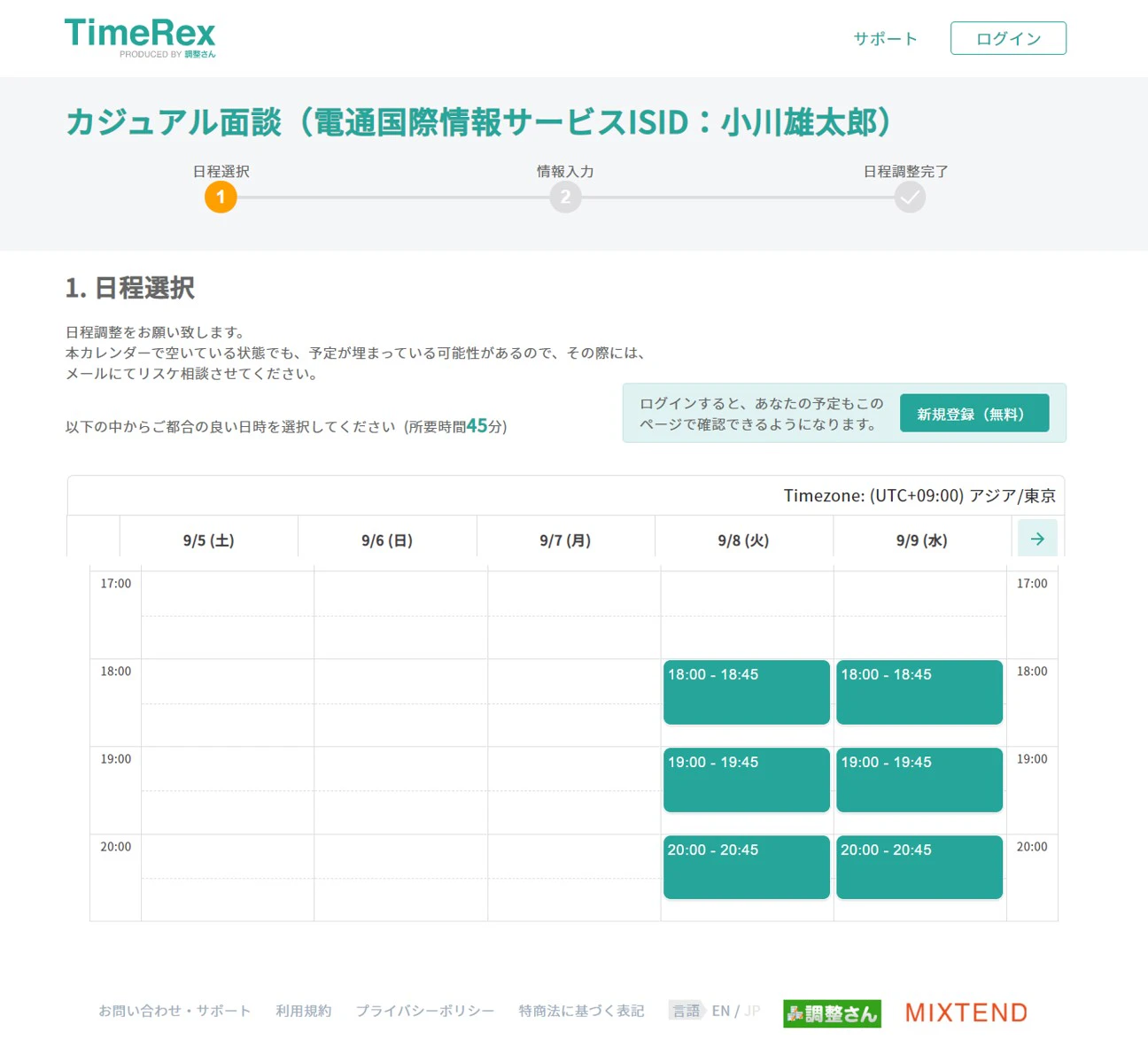Open プライバシーポリシー footer link
1148x1040 pixels.
pyautogui.click(x=425, y=1011)
